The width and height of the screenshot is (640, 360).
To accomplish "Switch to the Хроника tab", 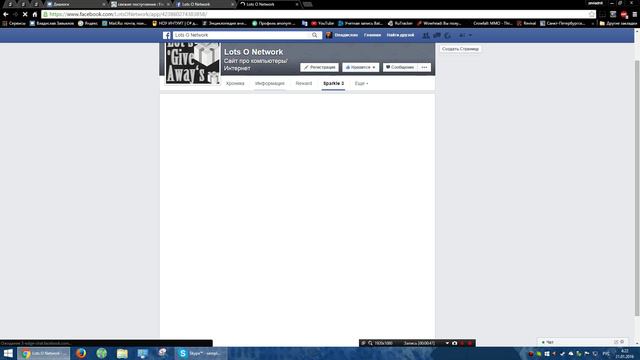I will coord(235,84).
